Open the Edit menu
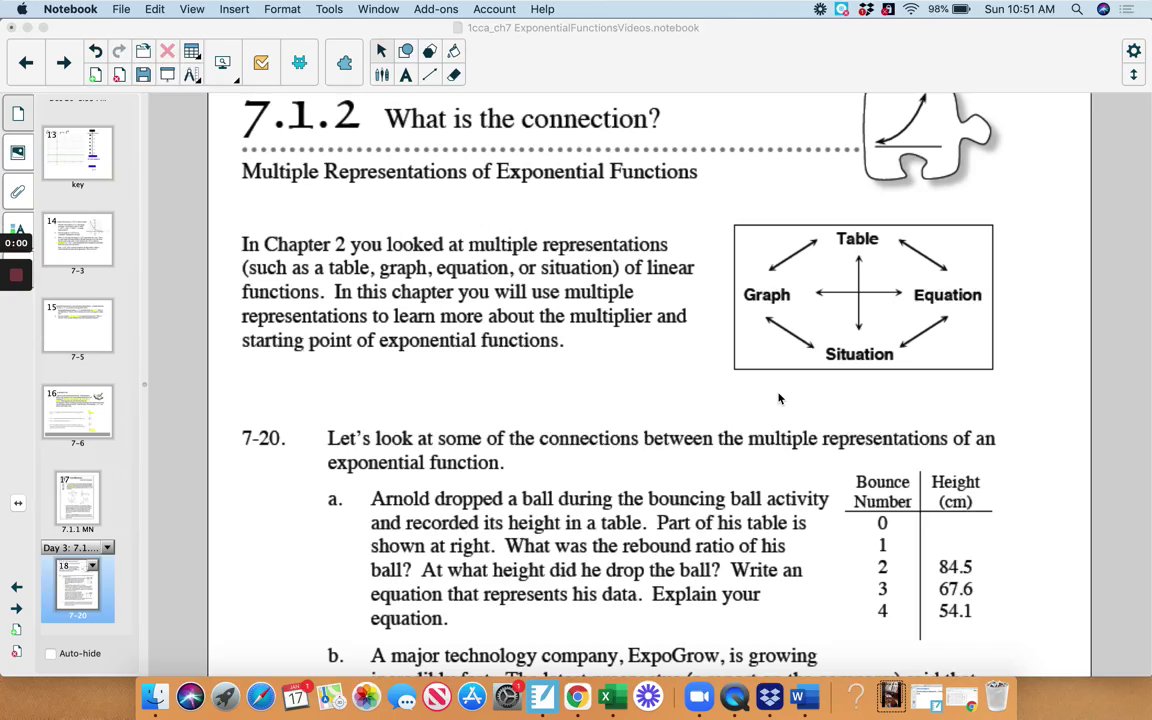The width and height of the screenshot is (1152, 720). pyautogui.click(x=154, y=9)
